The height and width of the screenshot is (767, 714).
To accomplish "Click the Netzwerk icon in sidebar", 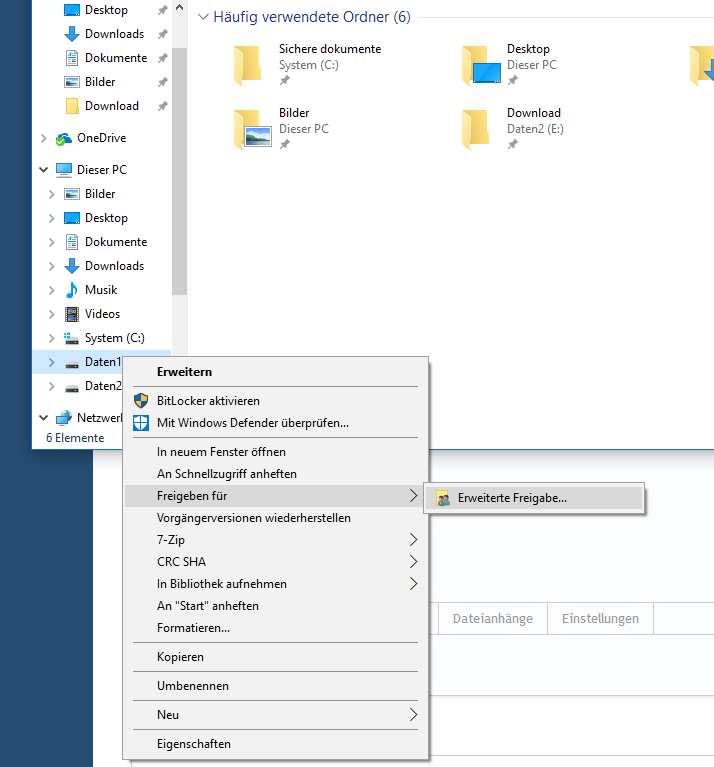I will coord(64,418).
